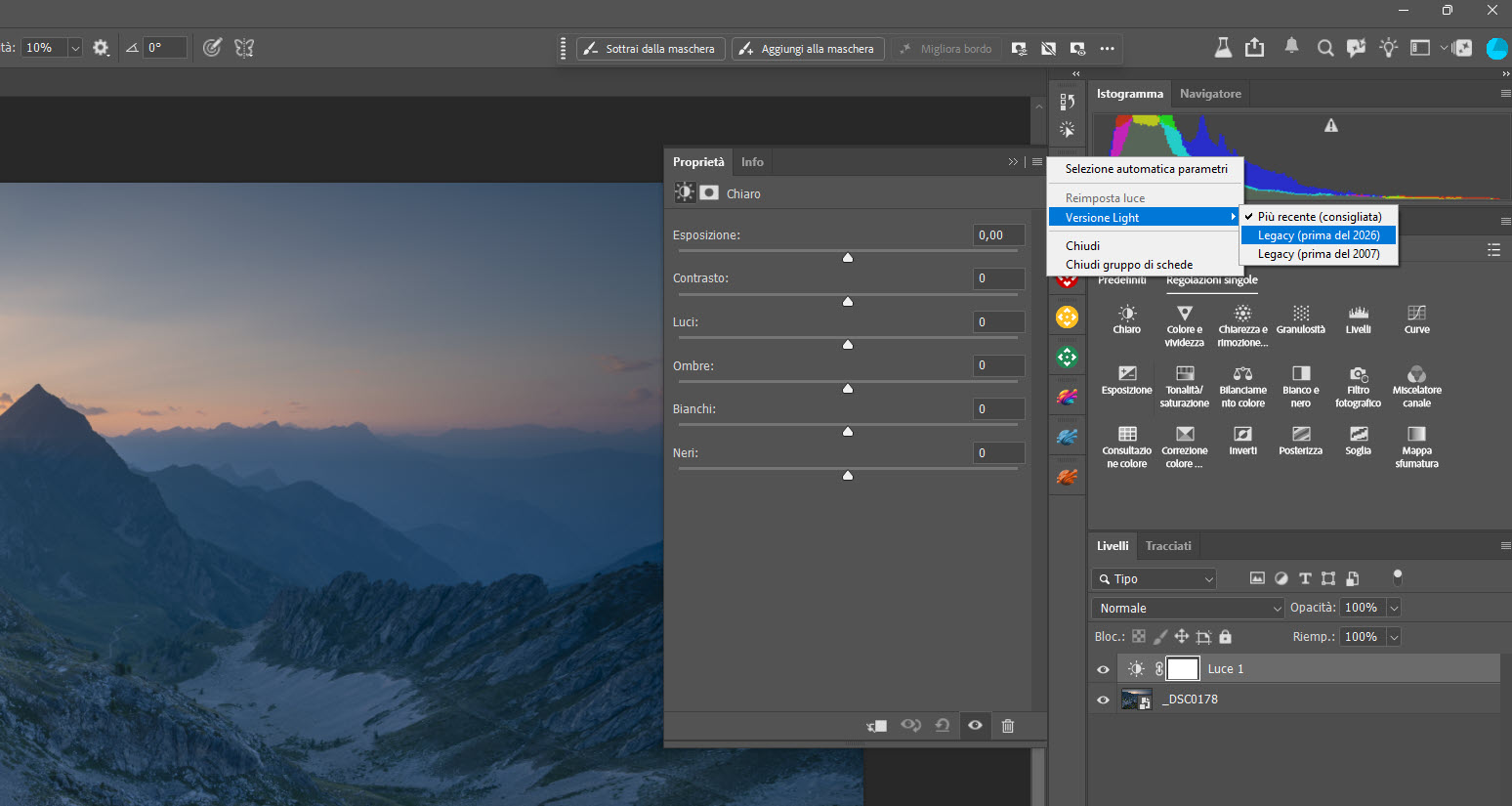
Task: Add a Livelli adjustment
Action: (1358, 319)
